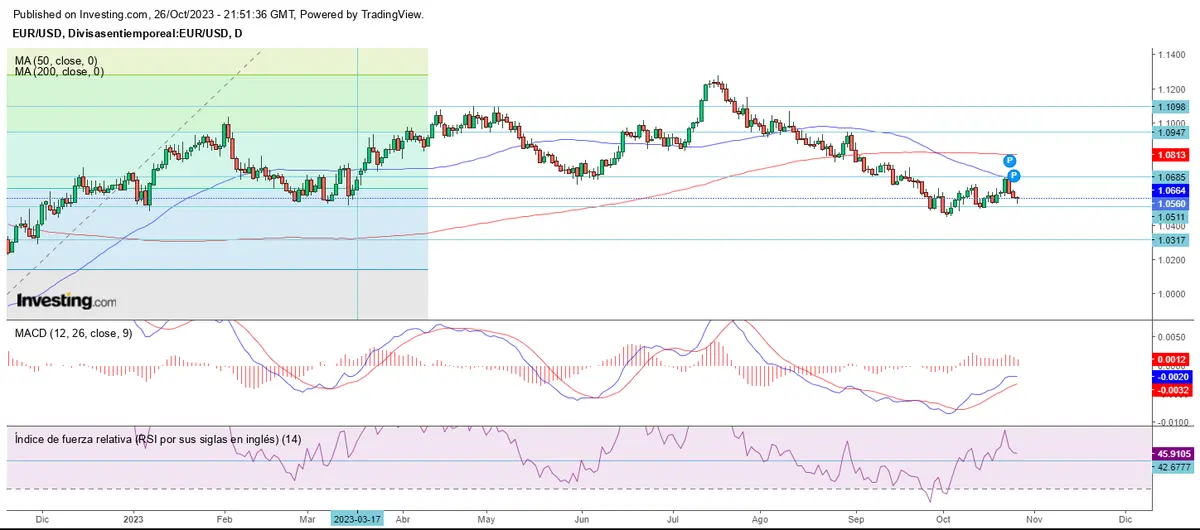Select the blue 1.0664 price label

(1171, 190)
